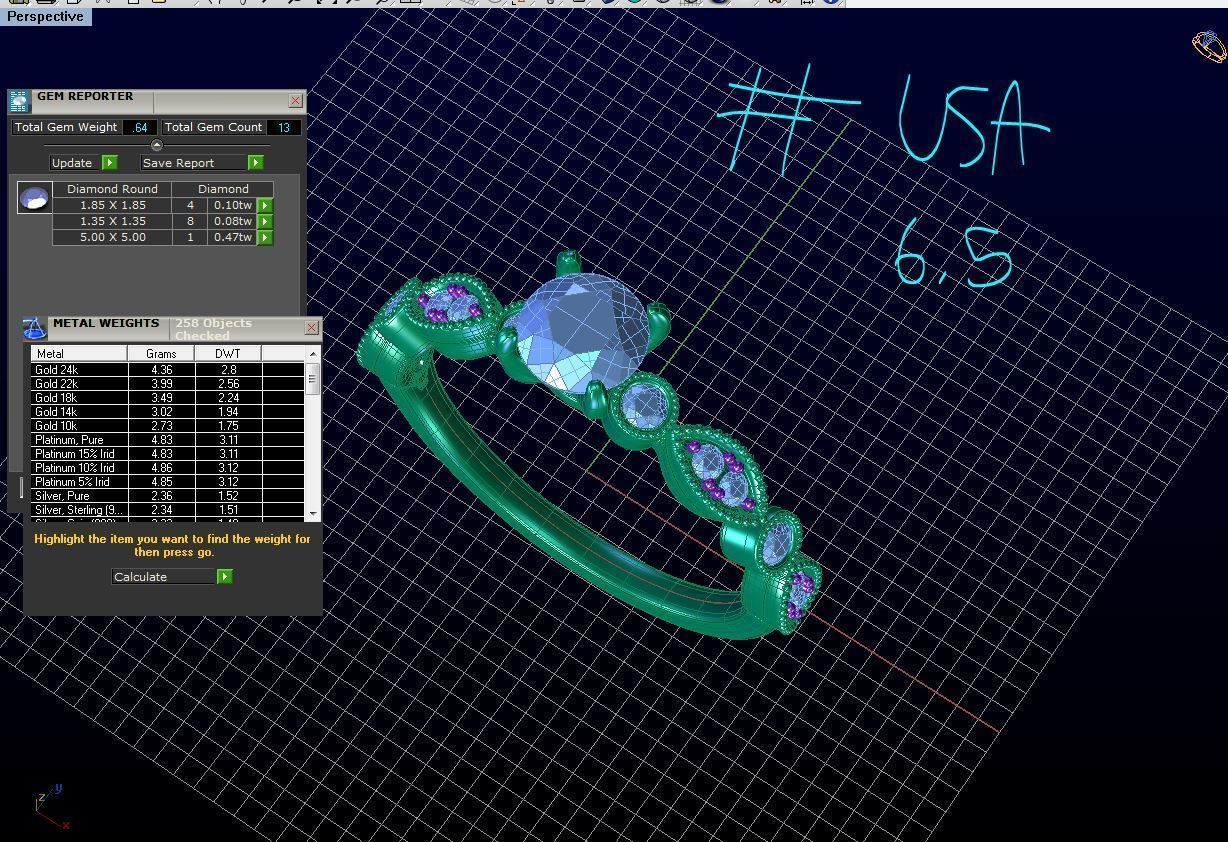
Task: Select the Gold 10k row
Action: coord(167,426)
